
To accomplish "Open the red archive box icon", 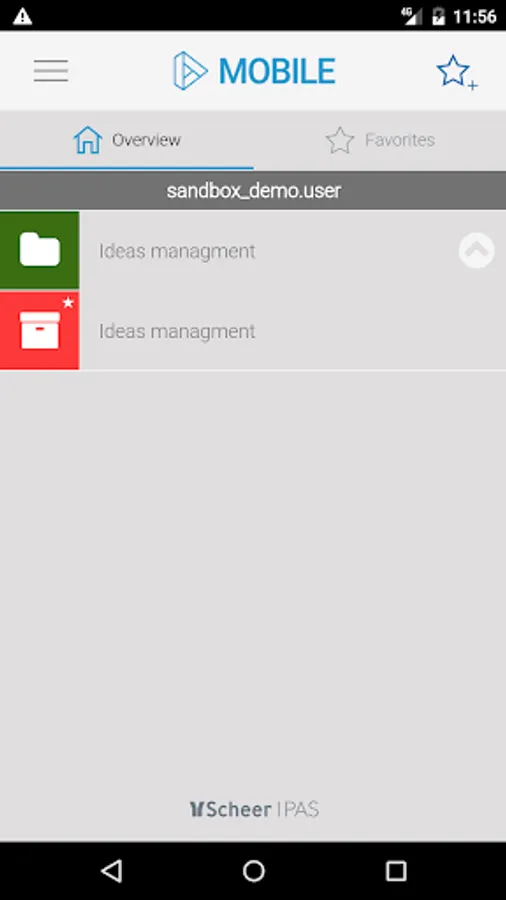I will tap(40, 330).
